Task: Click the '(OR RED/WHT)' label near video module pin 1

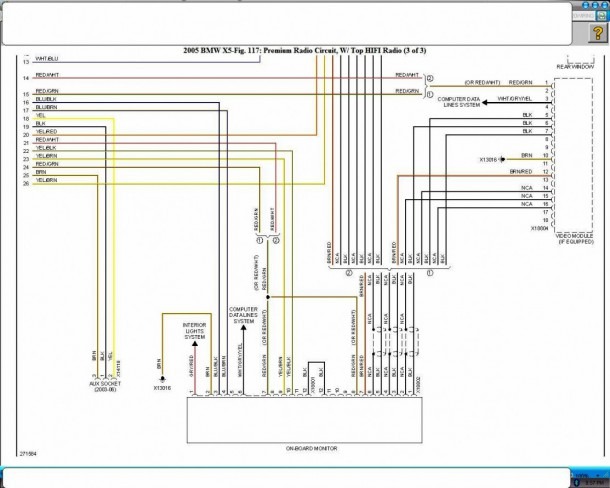Action: pyautogui.click(x=482, y=83)
